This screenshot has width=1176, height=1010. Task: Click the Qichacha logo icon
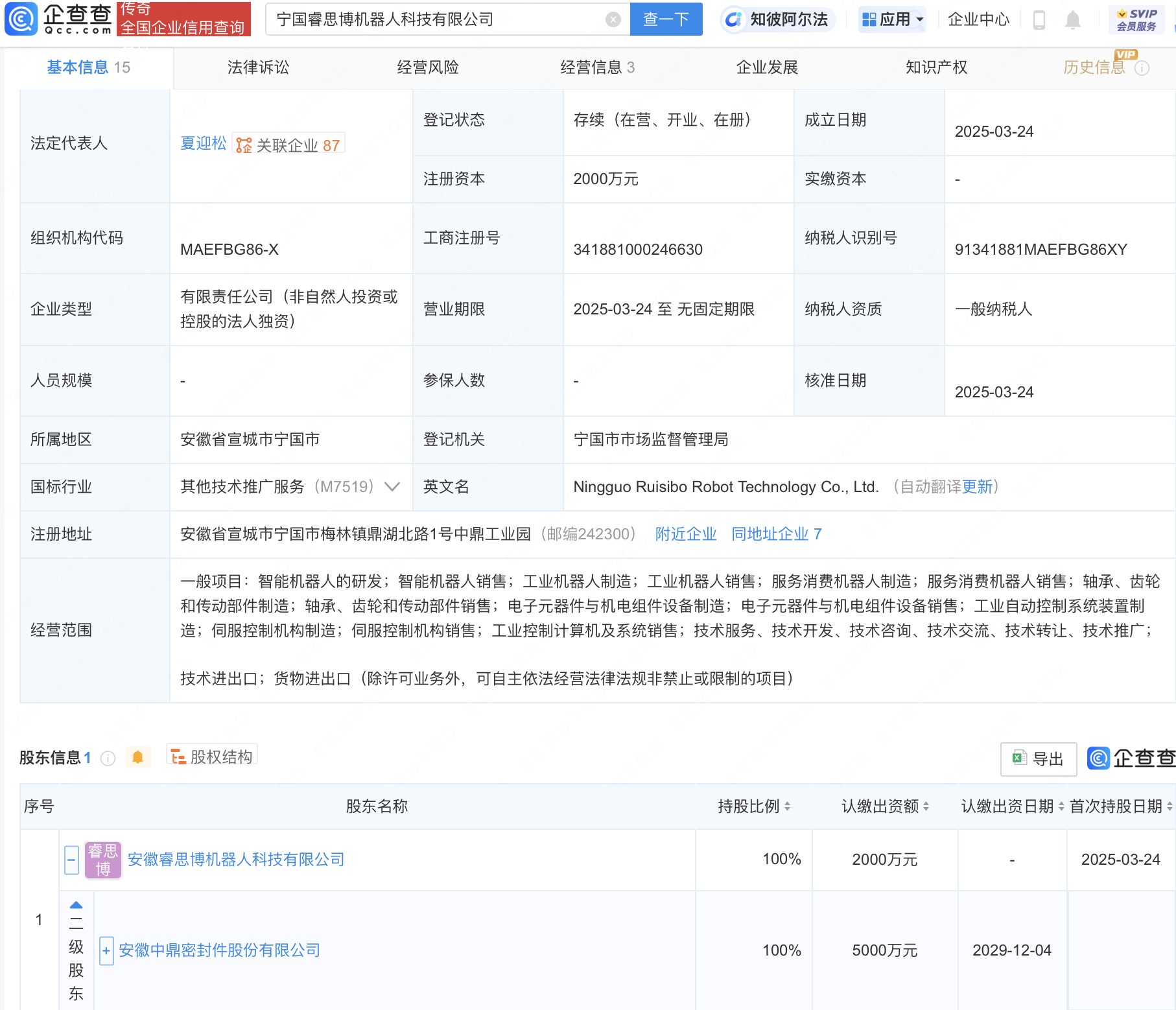21,19
